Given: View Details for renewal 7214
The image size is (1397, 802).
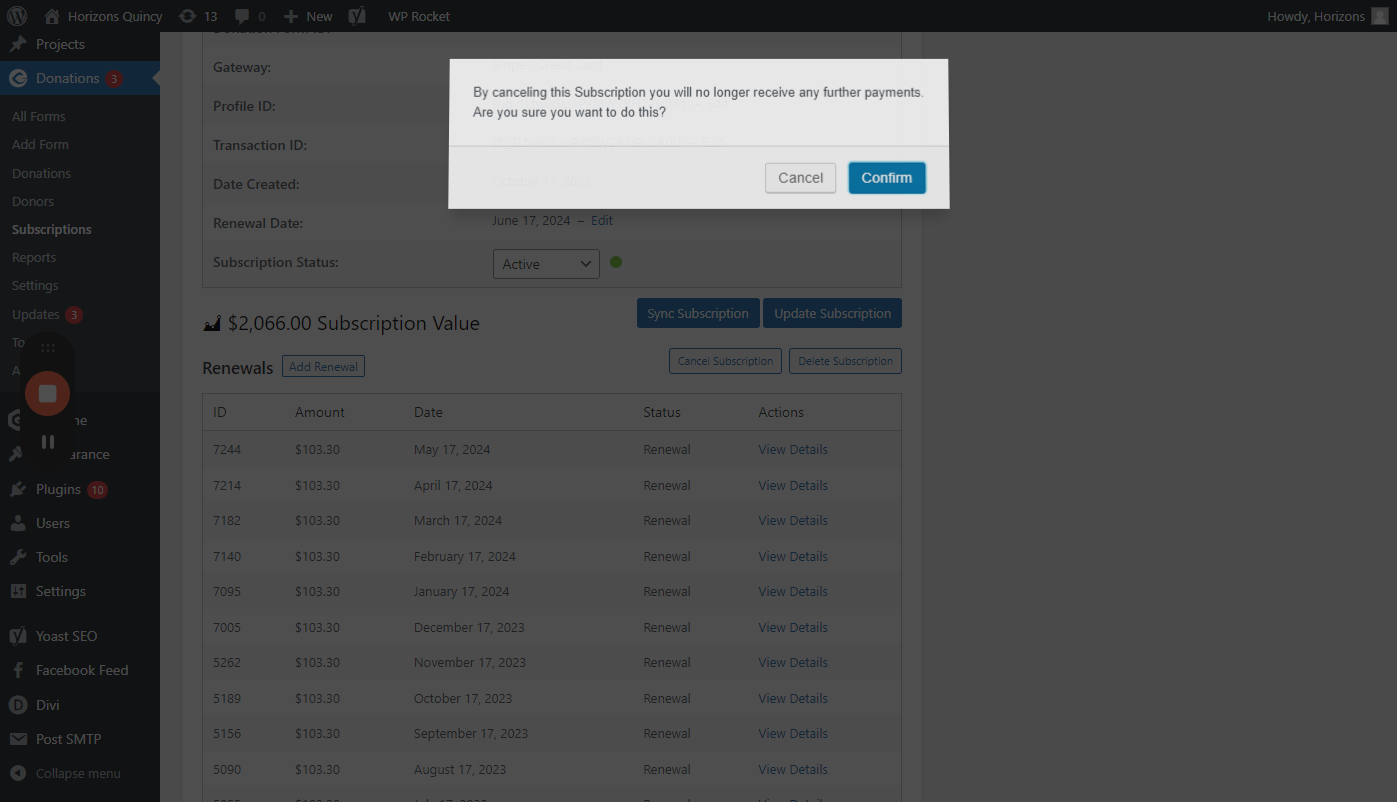Looking at the screenshot, I should (x=793, y=485).
